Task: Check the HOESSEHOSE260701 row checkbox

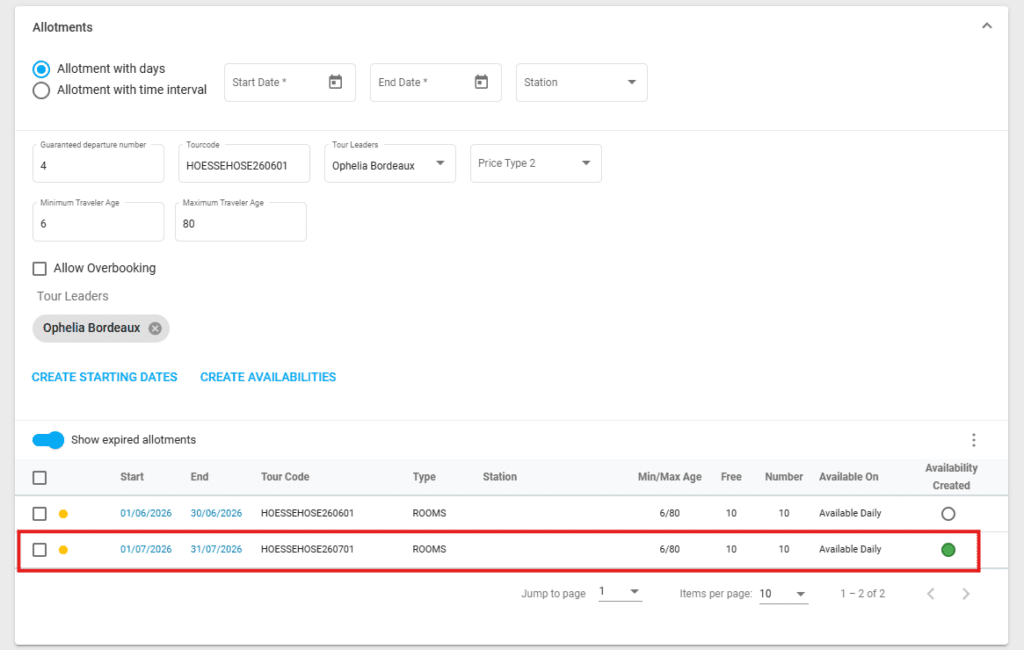Action: pos(40,549)
